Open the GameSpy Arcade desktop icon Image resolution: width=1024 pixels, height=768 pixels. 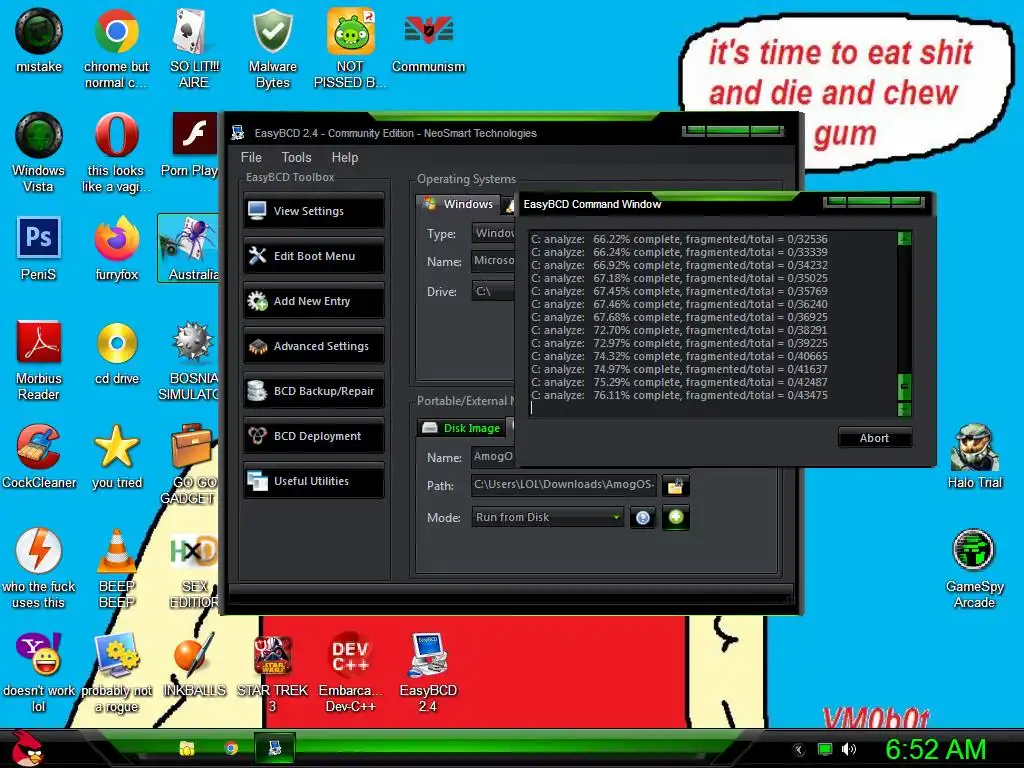click(974, 568)
